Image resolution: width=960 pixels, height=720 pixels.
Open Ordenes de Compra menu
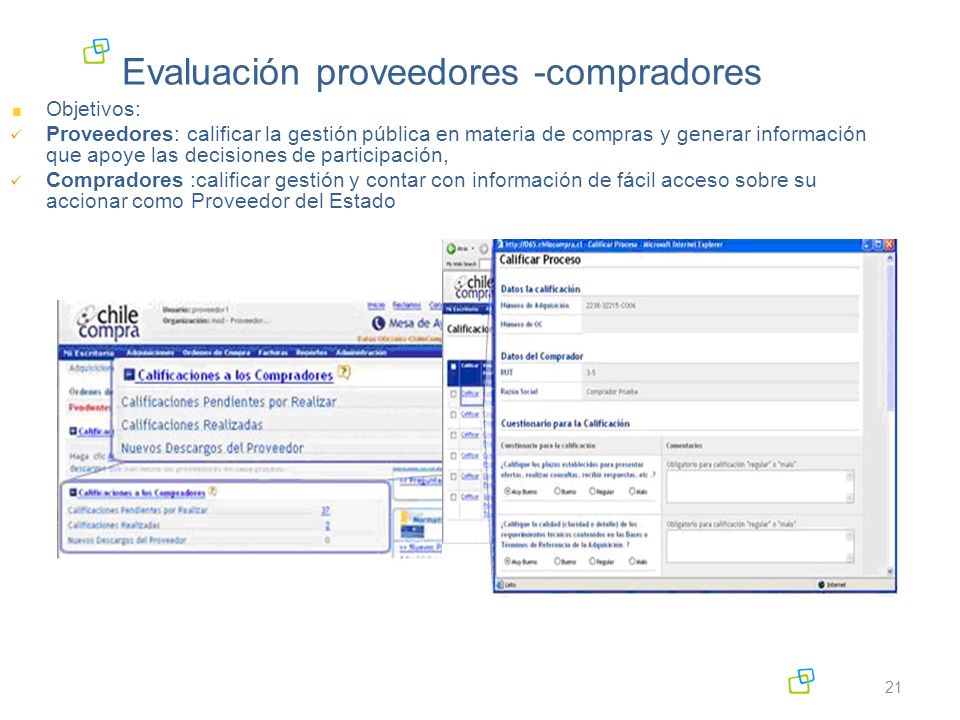click(x=216, y=352)
